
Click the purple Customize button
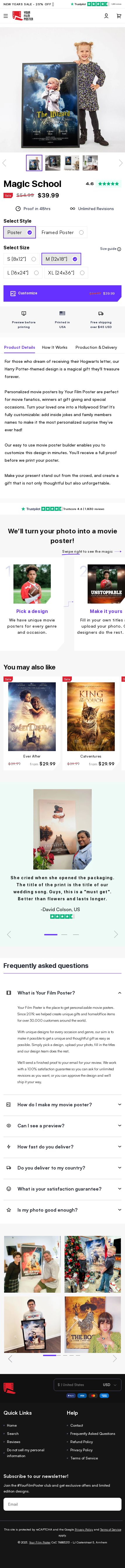[62, 293]
